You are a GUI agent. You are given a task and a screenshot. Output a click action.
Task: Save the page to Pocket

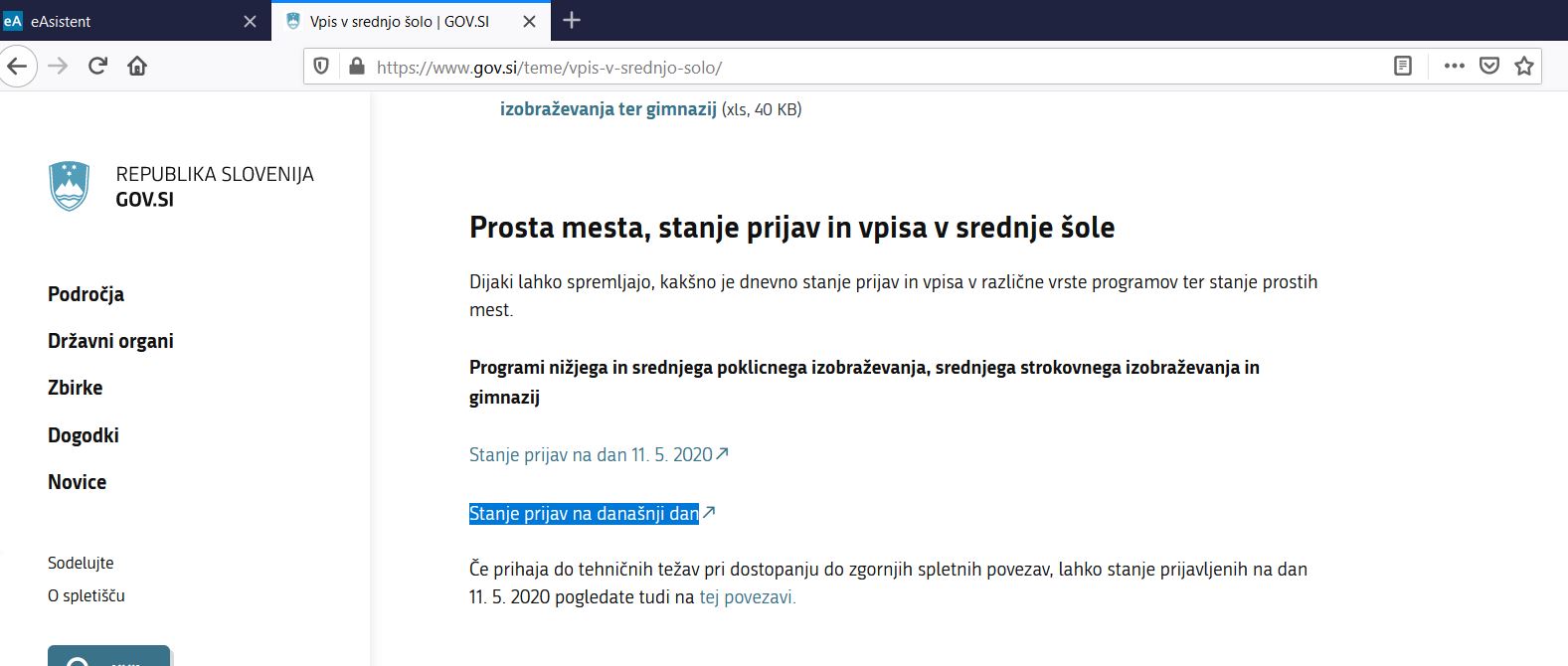1488,67
